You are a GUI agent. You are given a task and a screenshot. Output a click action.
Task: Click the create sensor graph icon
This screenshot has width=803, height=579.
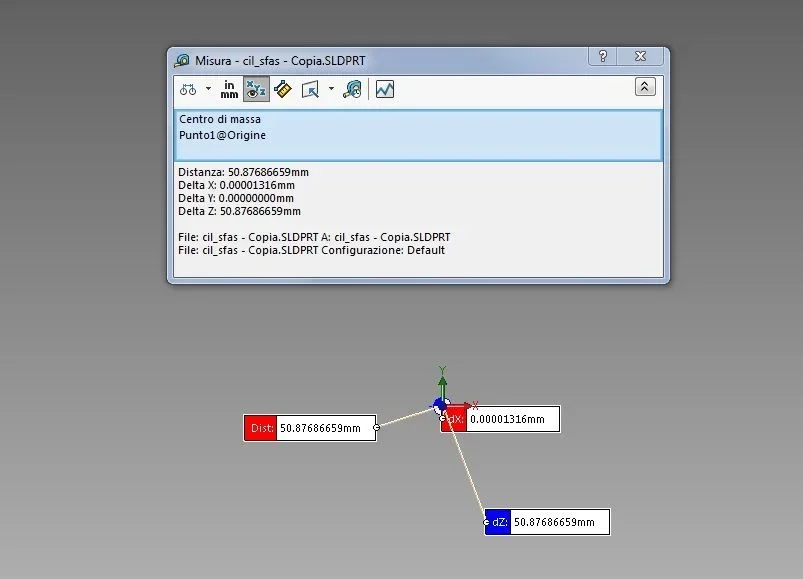click(x=385, y=89)
